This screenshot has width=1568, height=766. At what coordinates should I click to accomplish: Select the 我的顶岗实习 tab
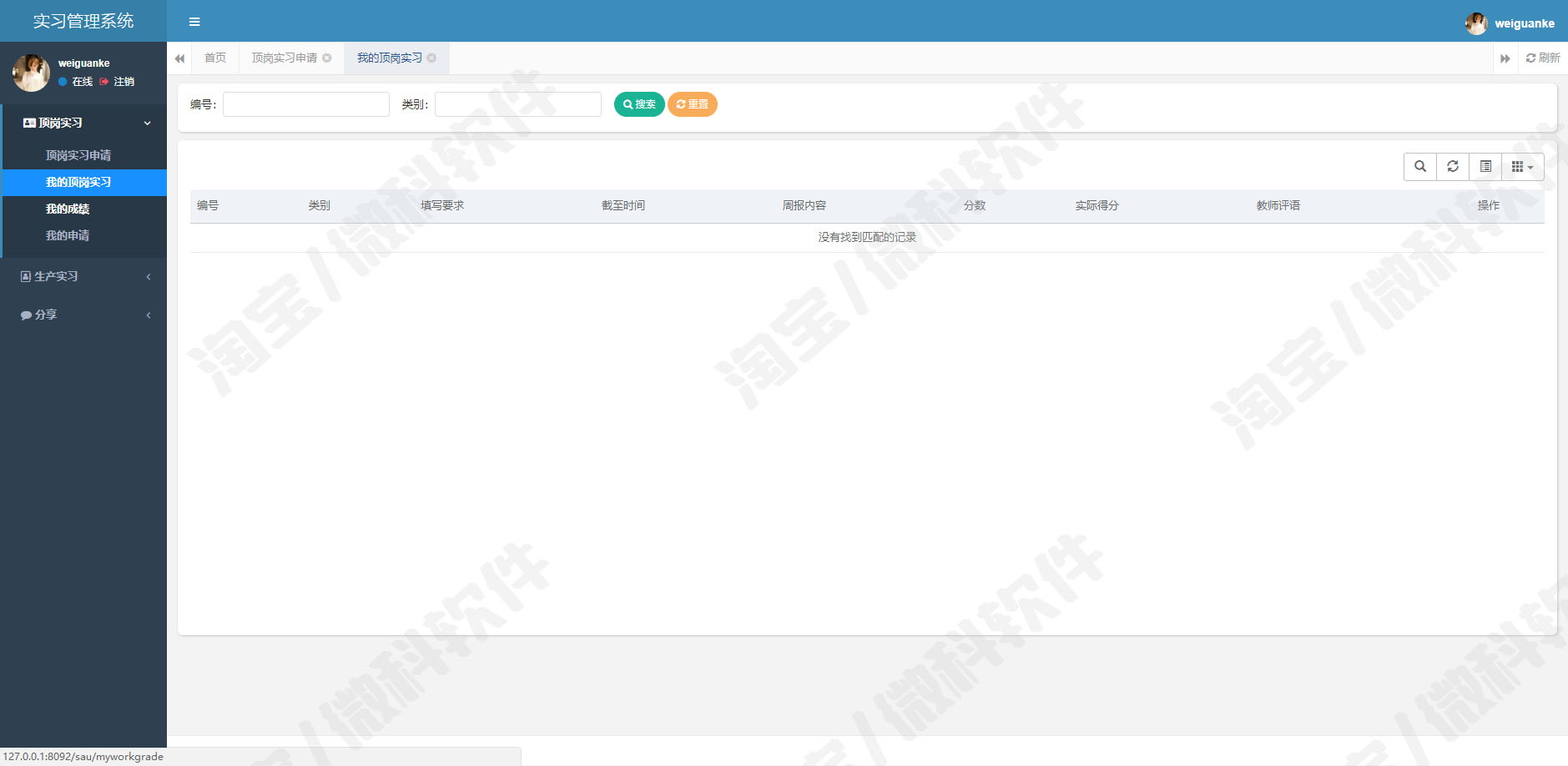click(390, 58)
